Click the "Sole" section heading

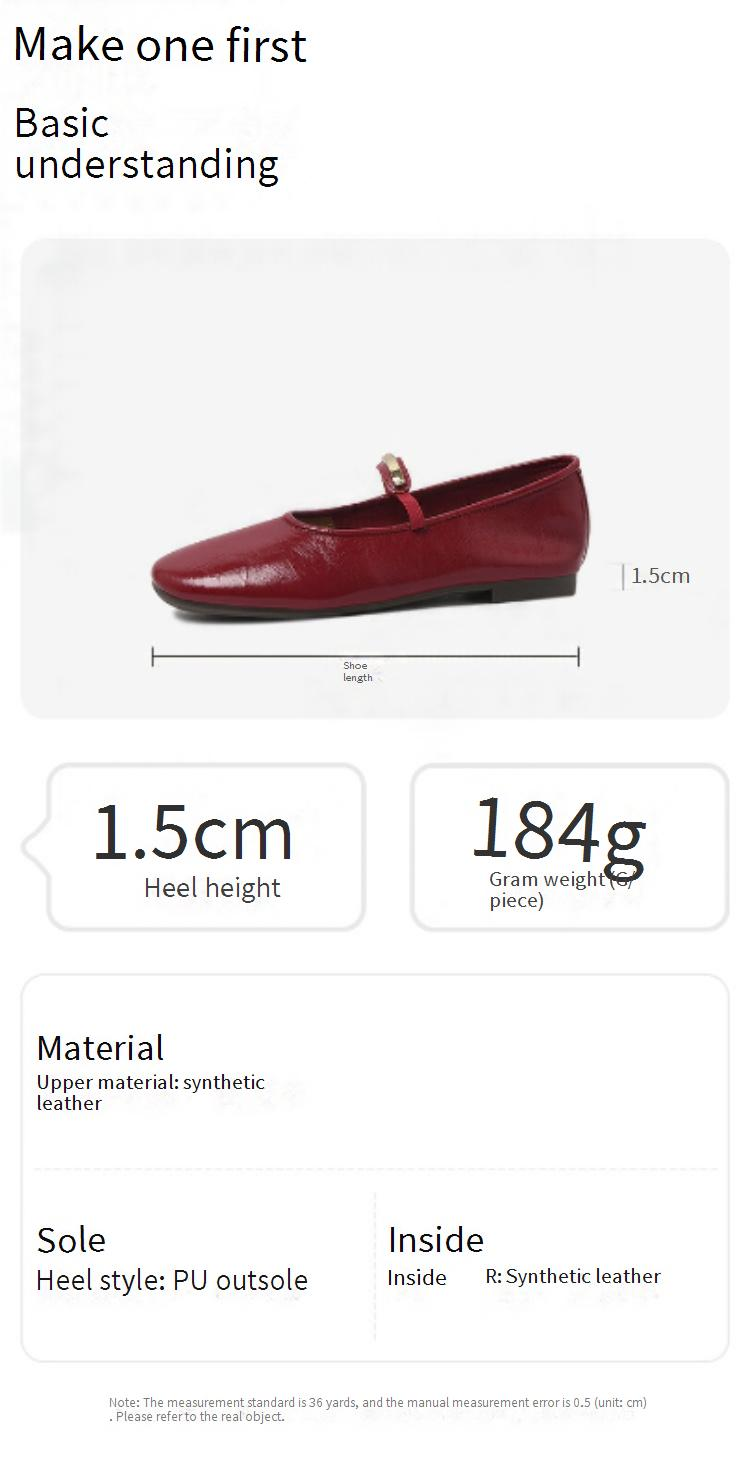[x=71, y=1240]
